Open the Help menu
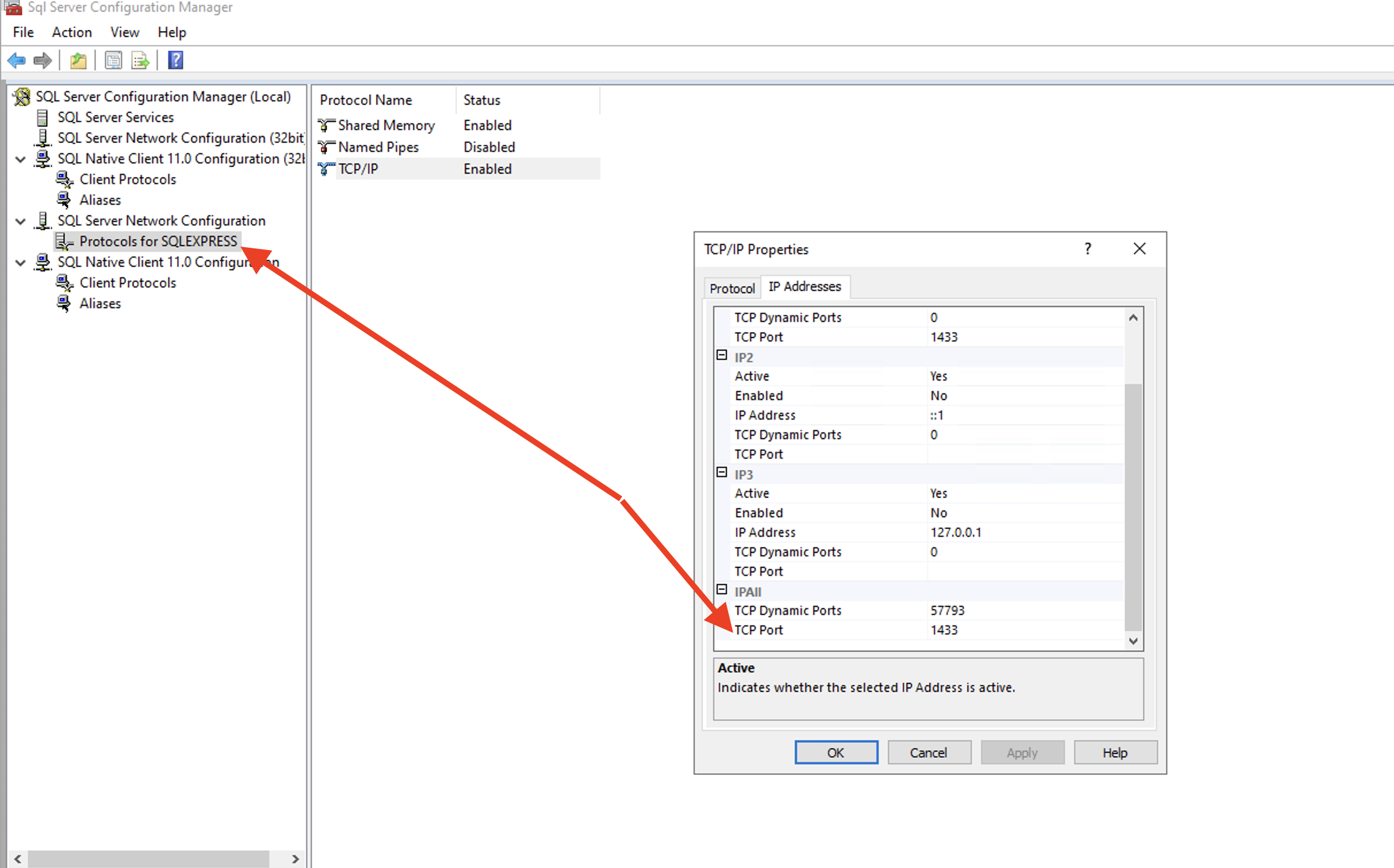 click(172, 32)
